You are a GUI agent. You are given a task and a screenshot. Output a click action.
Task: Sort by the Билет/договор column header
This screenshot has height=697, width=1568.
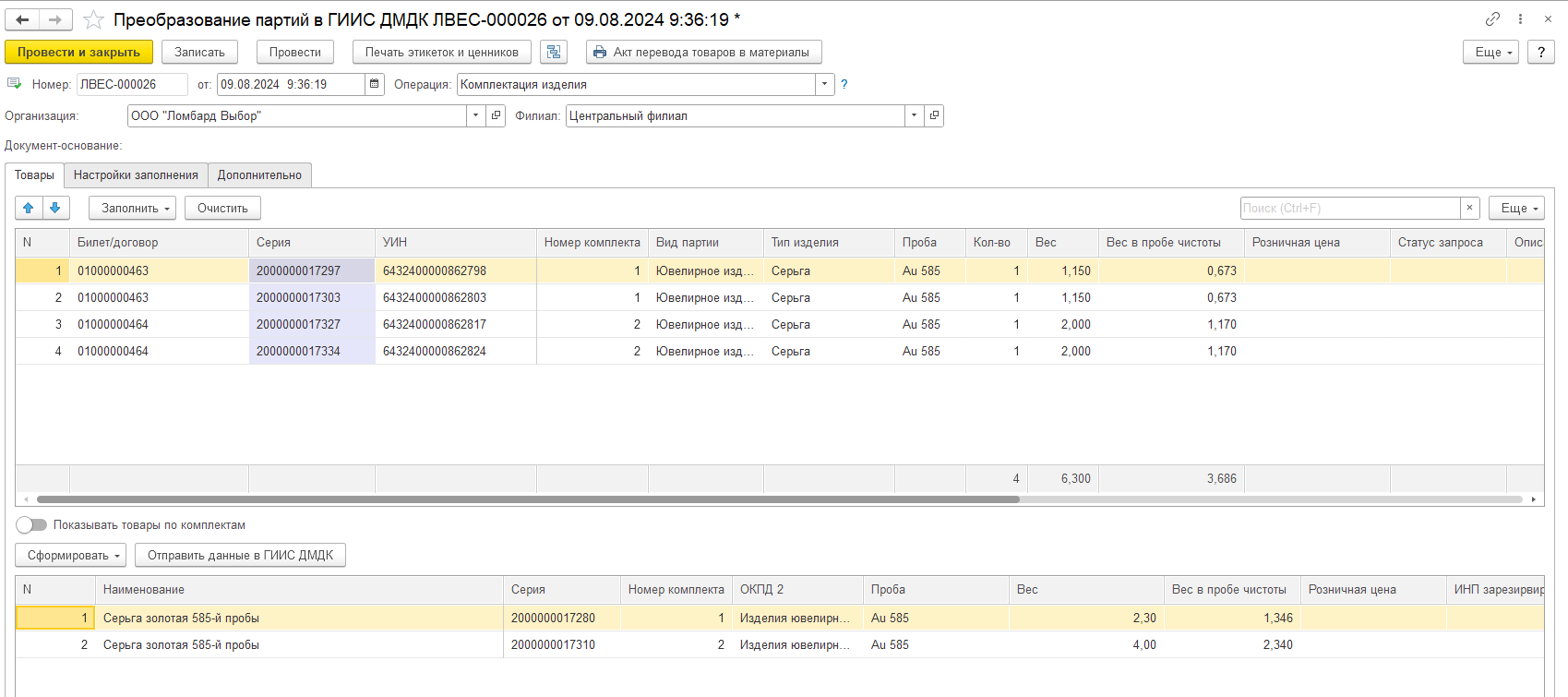(159, 242)
